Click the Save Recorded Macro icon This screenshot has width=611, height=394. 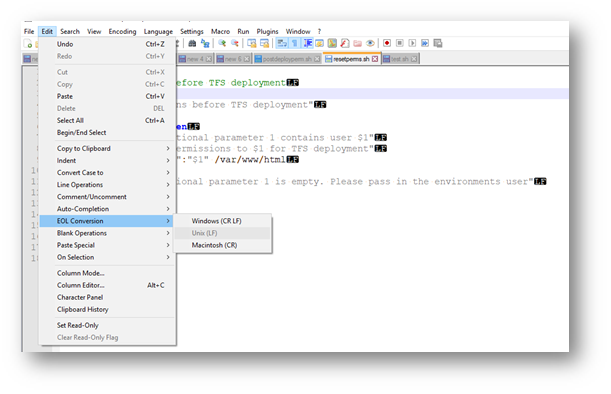coord(438,43)
